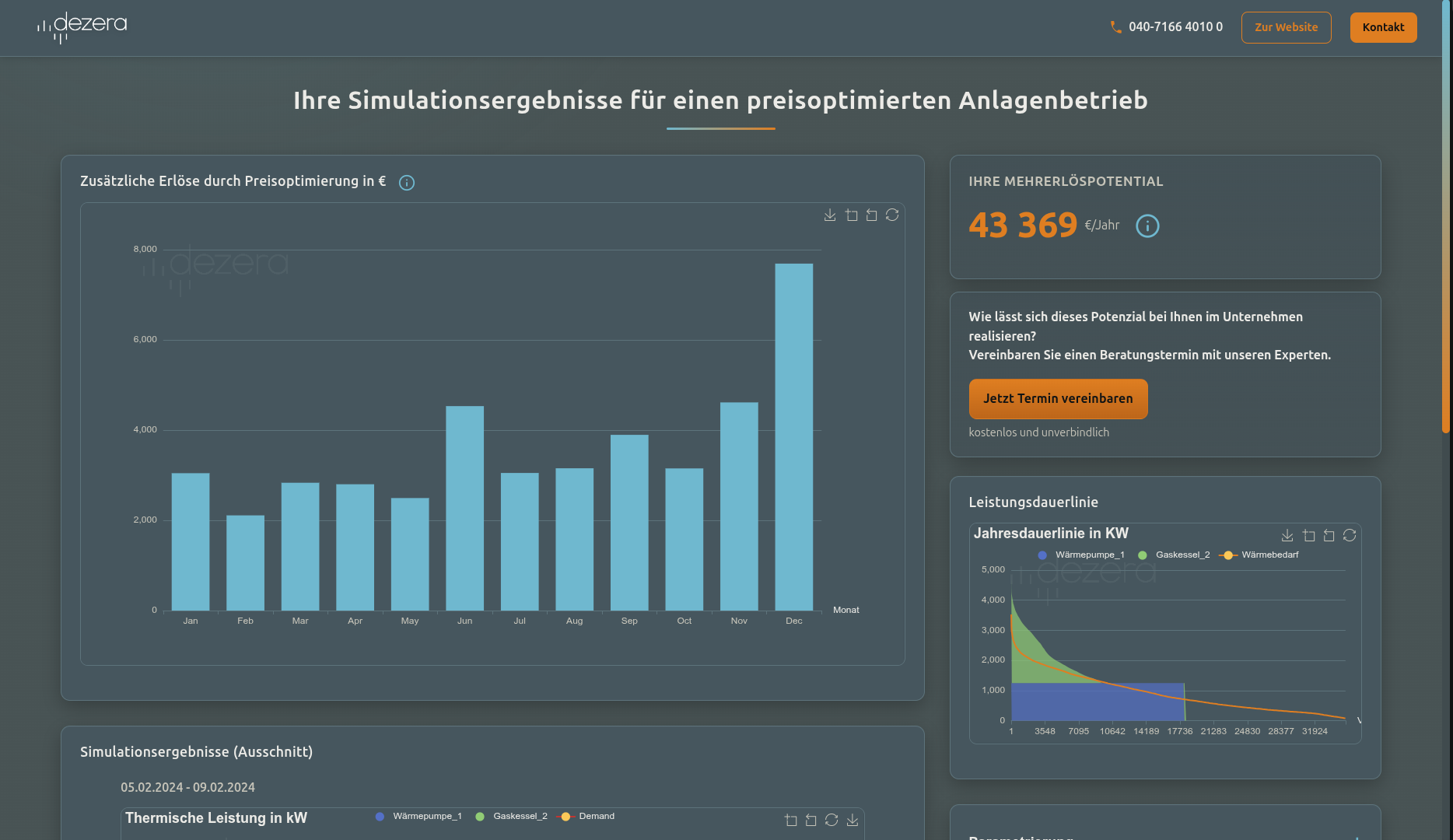Click Jetzt Termin vereinbaren button
1453x840 pixels.
[x=1058, y=399]
